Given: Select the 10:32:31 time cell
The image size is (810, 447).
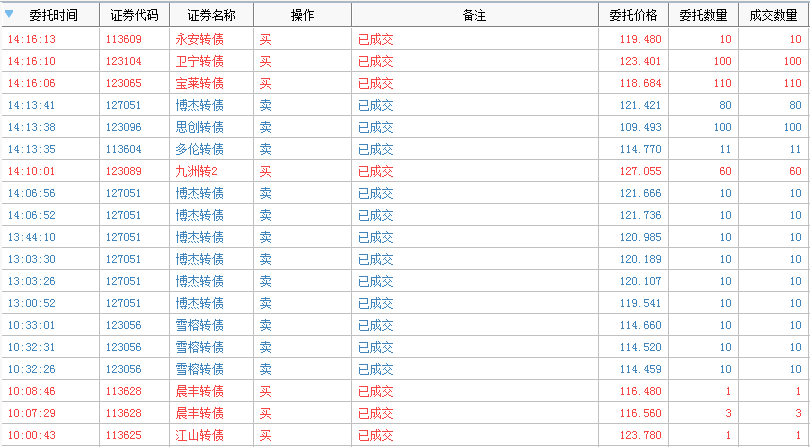Looking at the screenshot, I should point(32,347).
